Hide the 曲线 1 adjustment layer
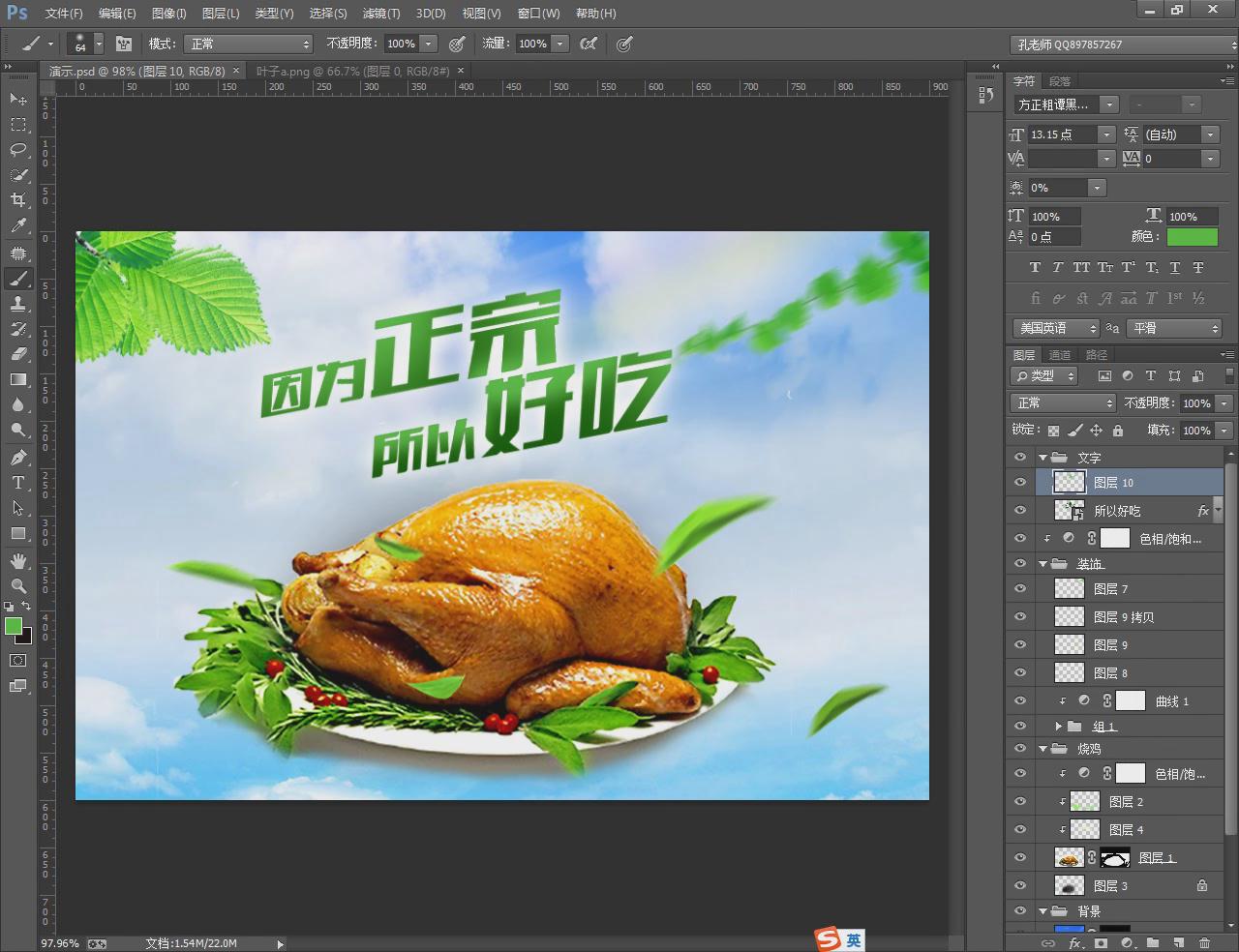The image size is (1239, 952). [x=1019, y=700]
